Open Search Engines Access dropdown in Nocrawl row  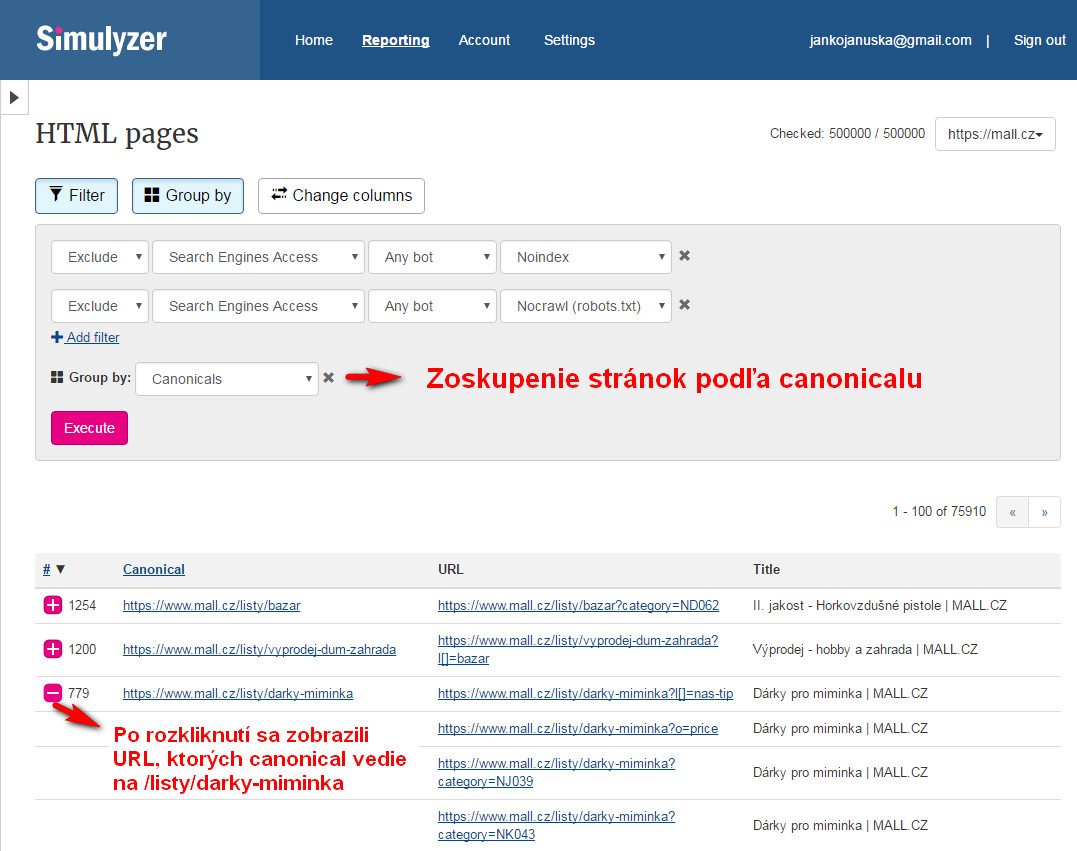tap(258, 306)
